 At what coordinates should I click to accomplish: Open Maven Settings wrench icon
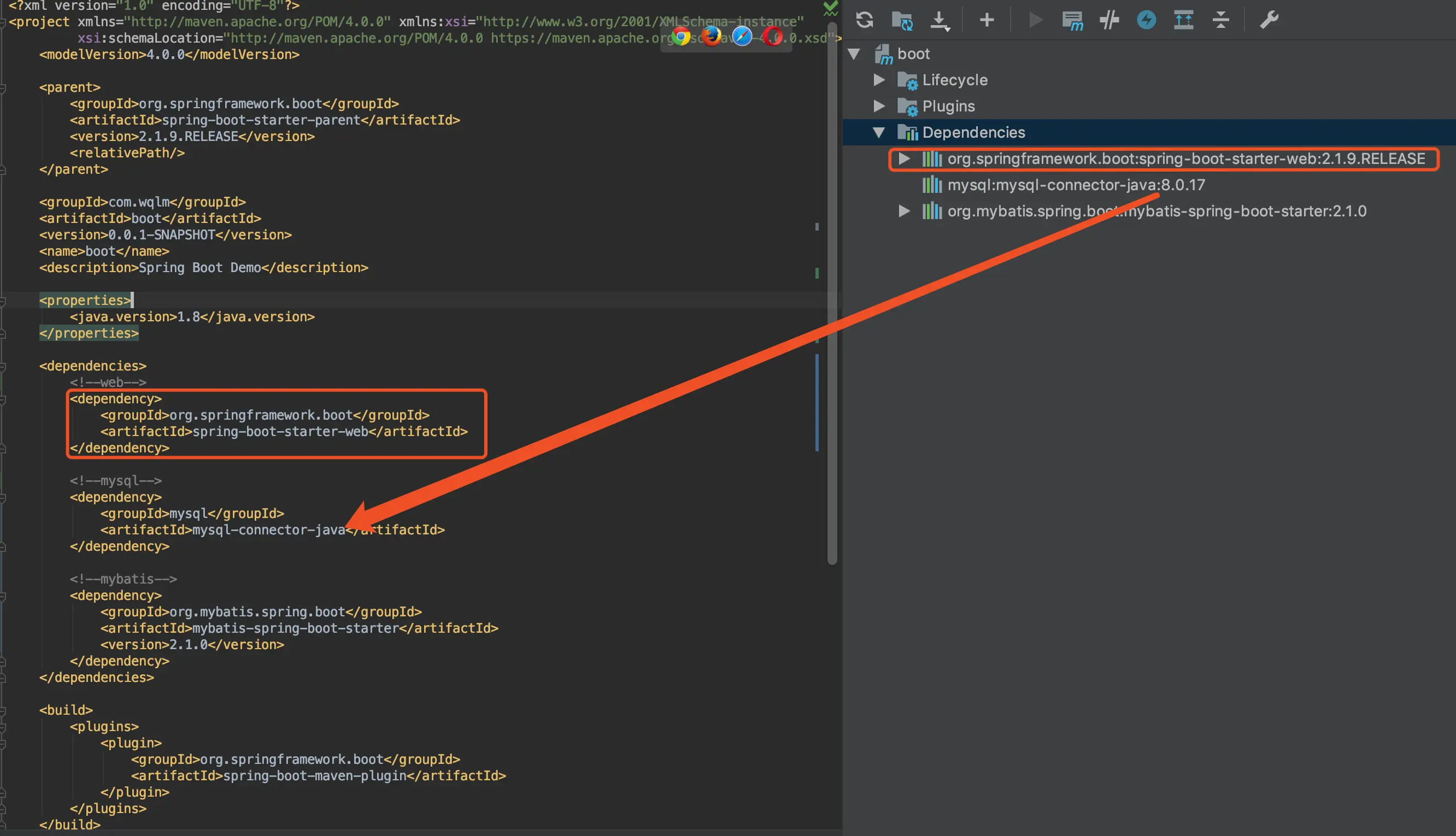click(1269, 20)
